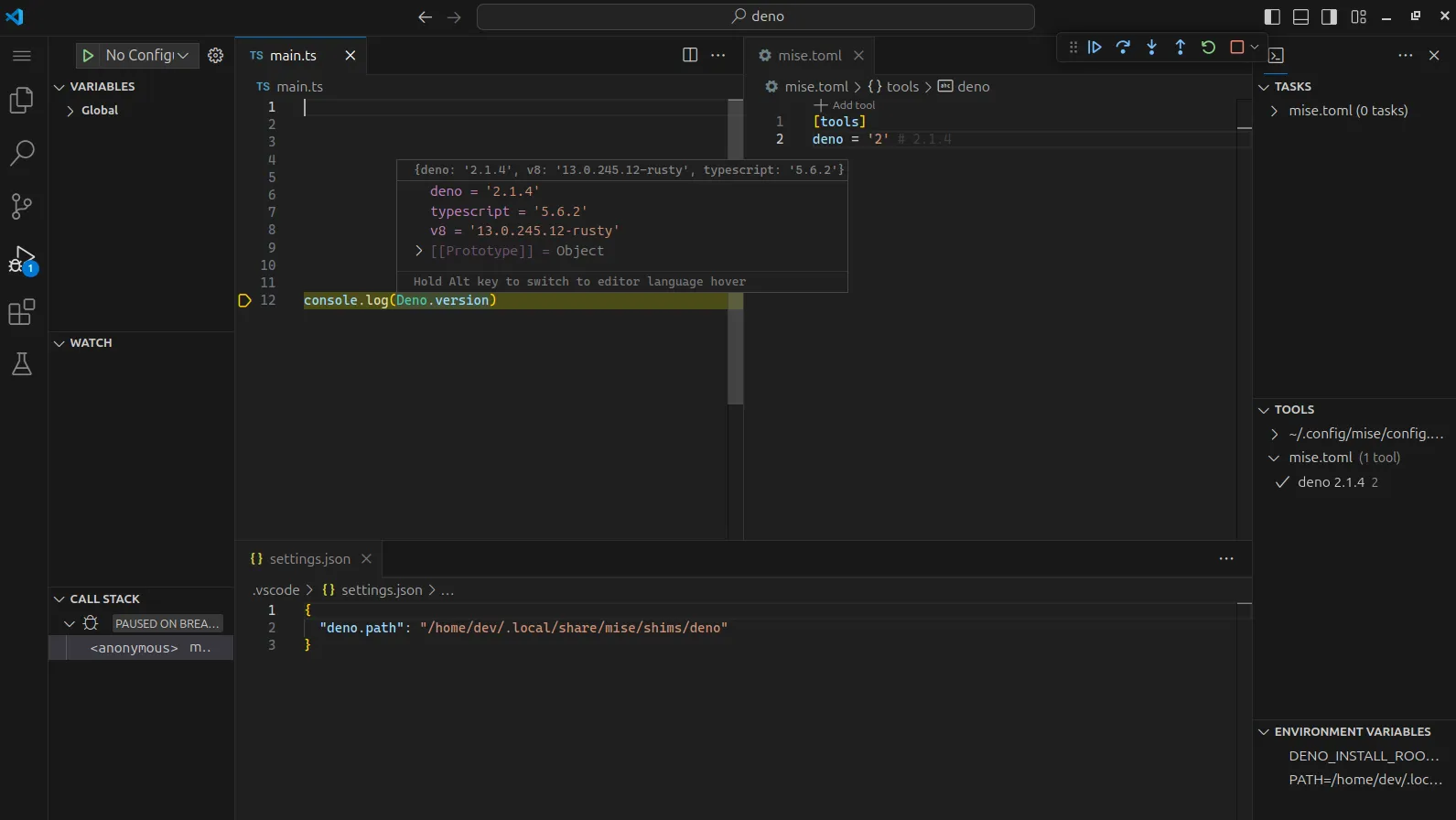Toggle the bottom panel layout button
This screenshot has width=1456, height=820.
[x=1300, y=16]
